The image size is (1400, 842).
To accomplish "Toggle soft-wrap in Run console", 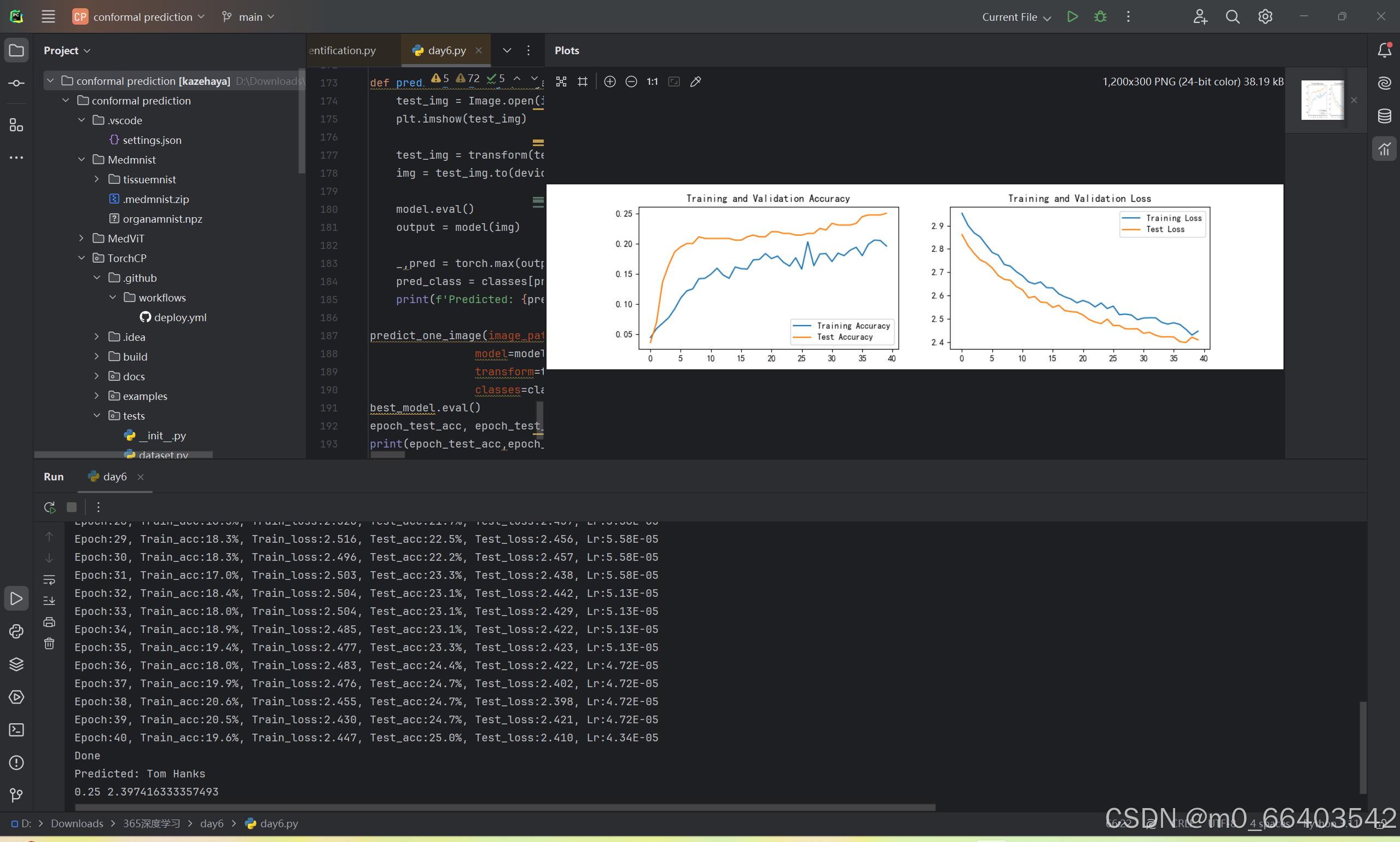I will pos(49,579).
